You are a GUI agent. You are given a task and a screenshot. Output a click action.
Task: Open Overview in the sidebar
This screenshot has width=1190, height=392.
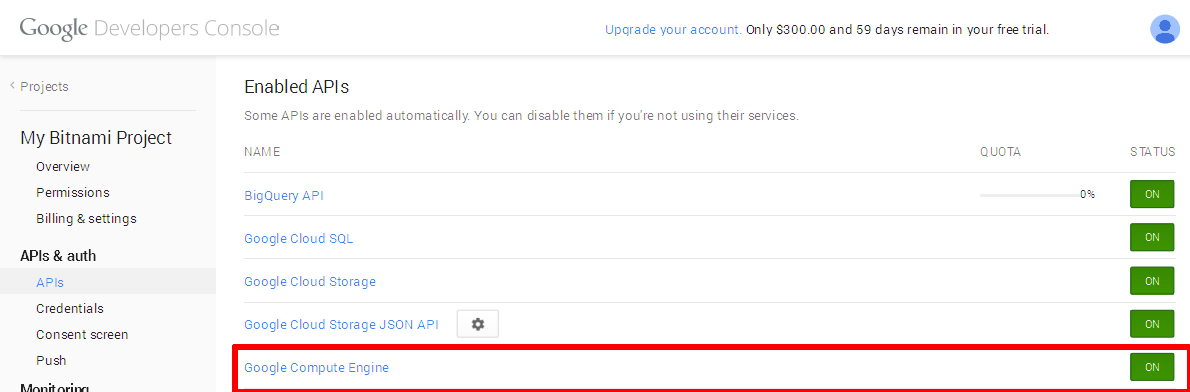(x=63, y=166)
